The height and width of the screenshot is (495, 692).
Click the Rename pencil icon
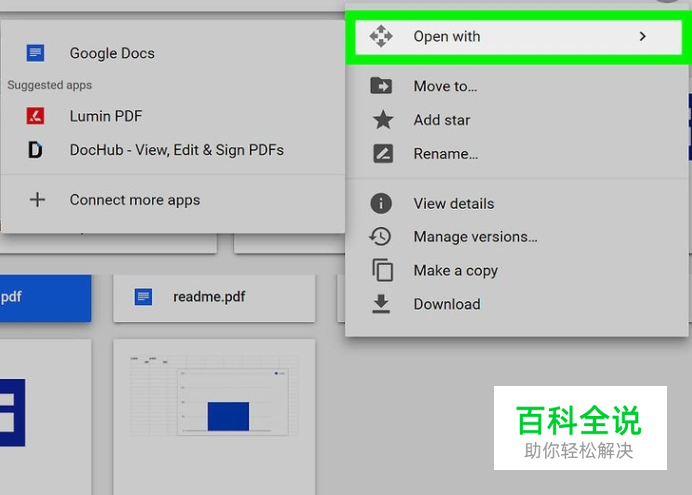(x=383, y=154)
